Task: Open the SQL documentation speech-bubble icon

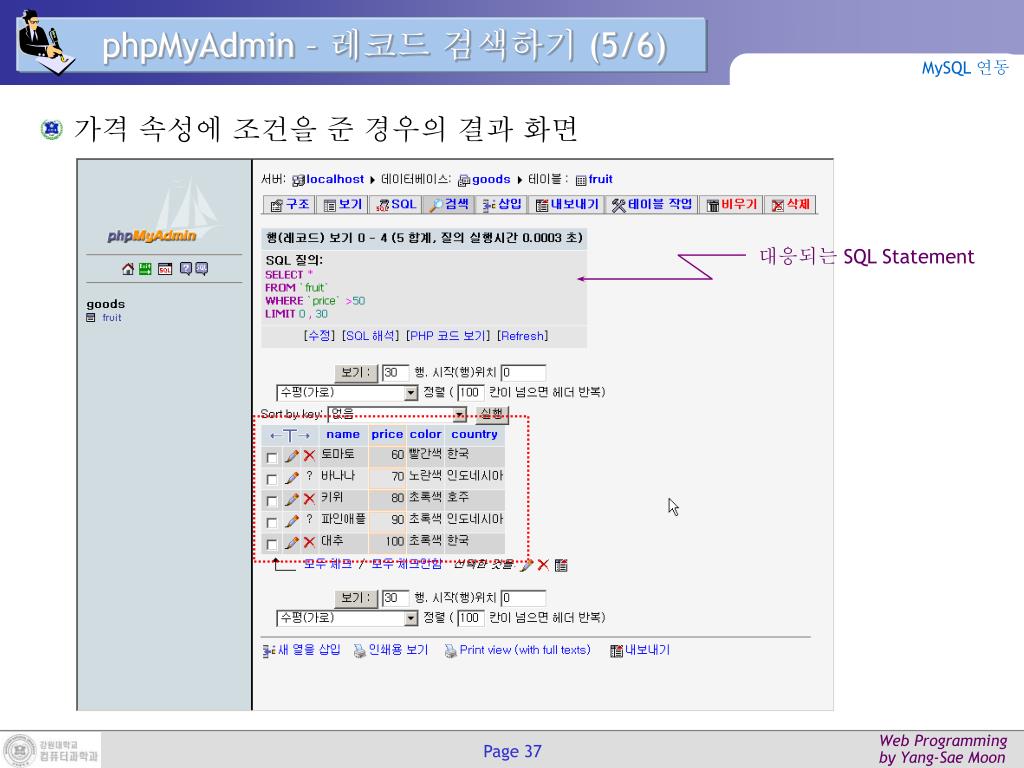Action: (x=202, y=268)
